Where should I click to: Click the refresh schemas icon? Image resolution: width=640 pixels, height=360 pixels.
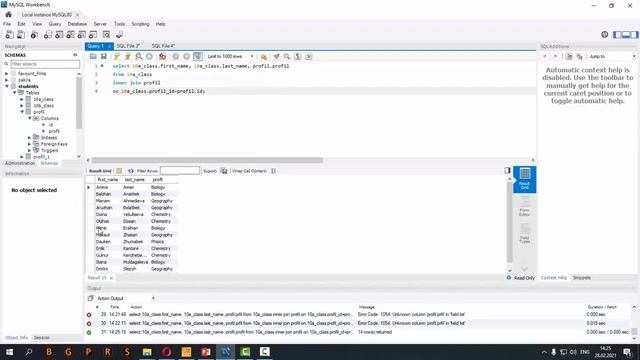[75, 55]
